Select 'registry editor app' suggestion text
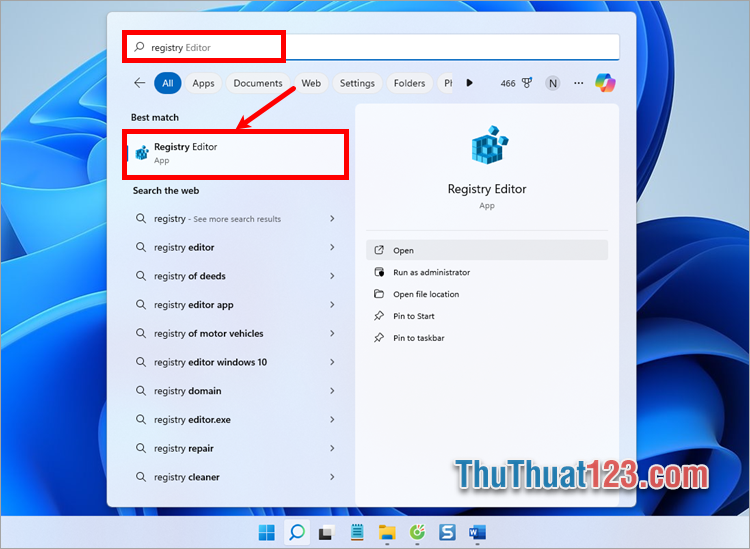 pyautogui.click(x=194, y=305)
